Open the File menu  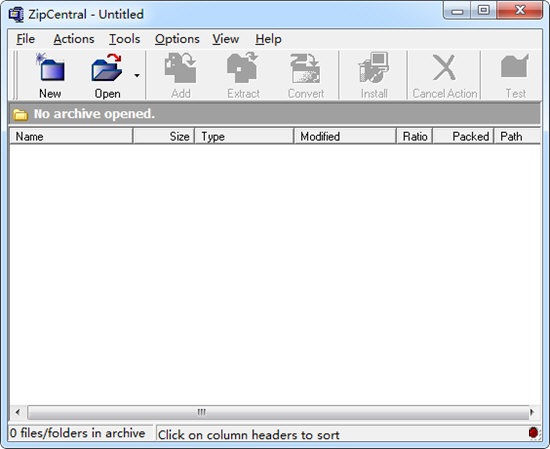pos(26,39)
